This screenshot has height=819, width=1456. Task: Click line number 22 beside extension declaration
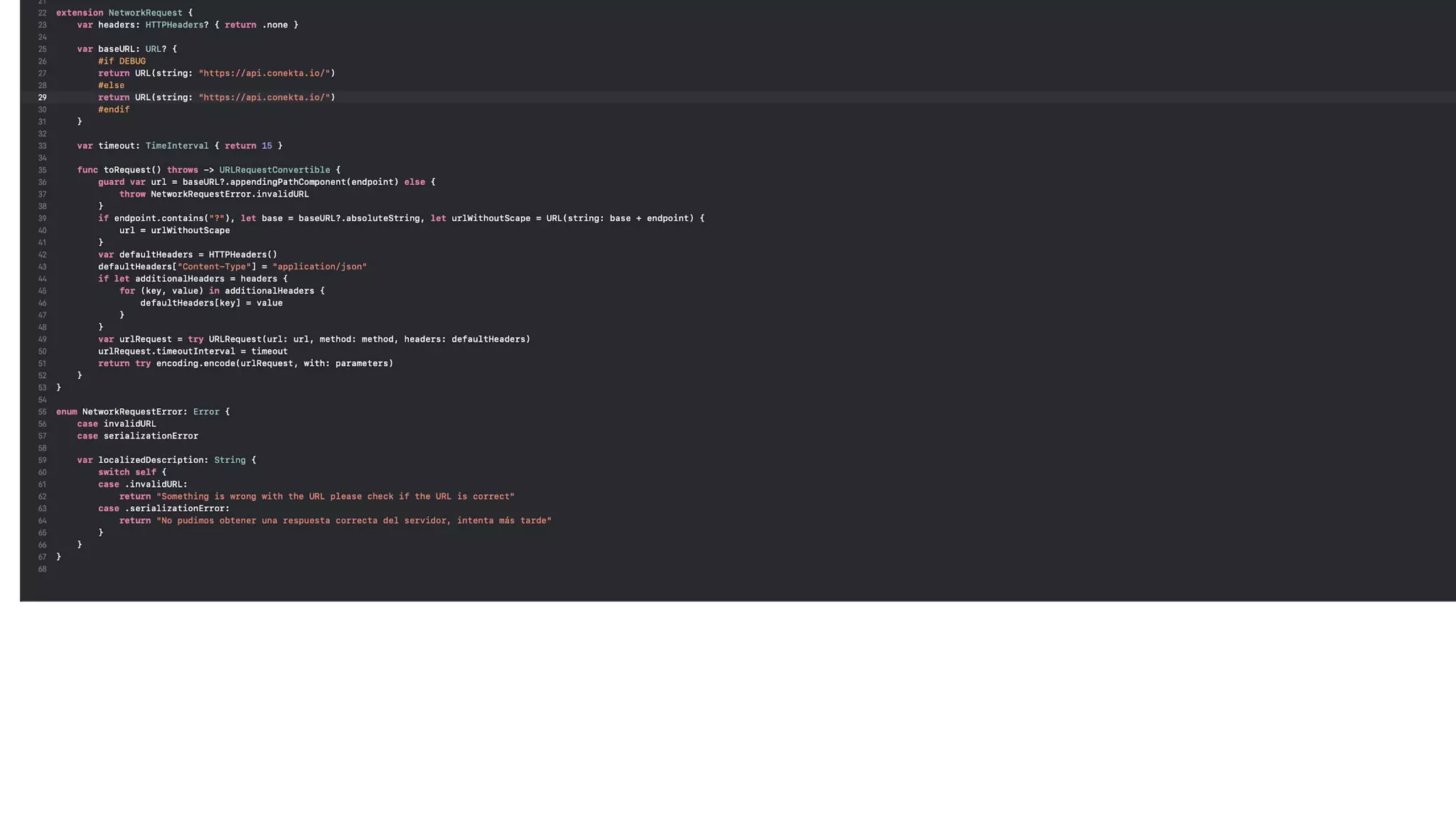(x=42, y=13)
